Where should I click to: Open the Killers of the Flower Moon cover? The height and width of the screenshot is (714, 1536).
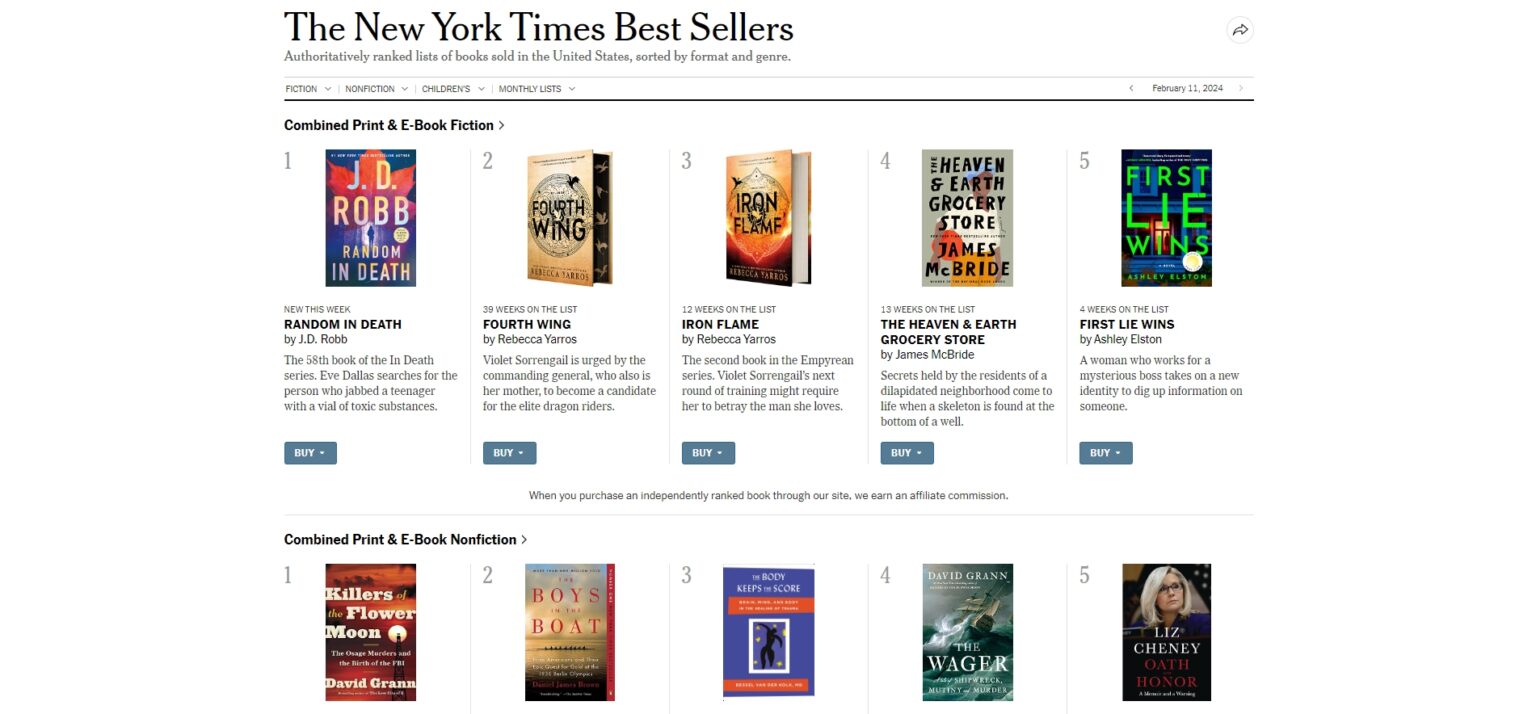[x=371, y=632]
